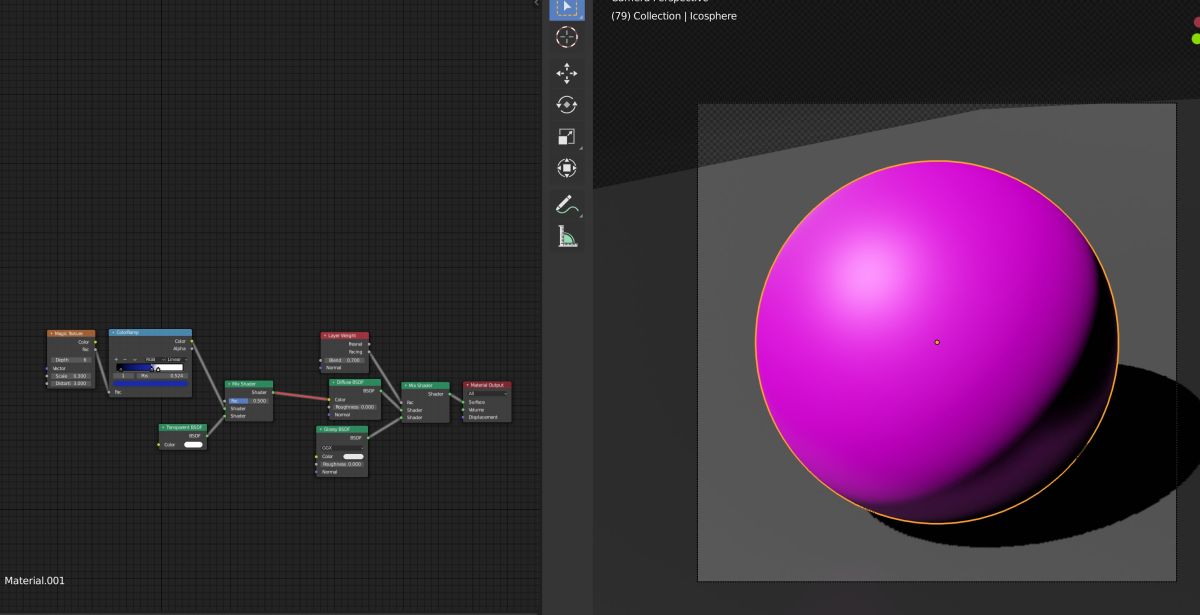Collapse the left Mix Shader node
The width and height of the screenshot is (1200, 615).
coord(229,384)
